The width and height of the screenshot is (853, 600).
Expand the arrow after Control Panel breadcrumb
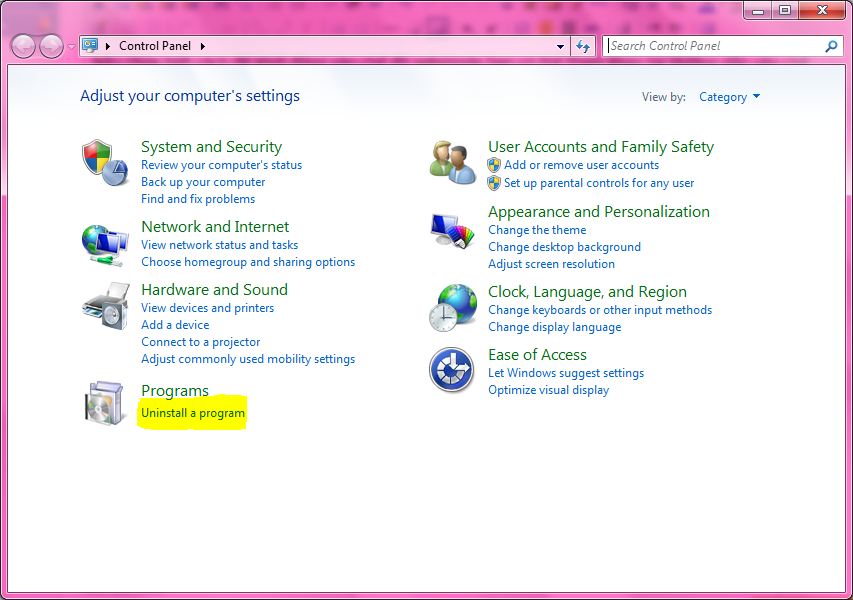[202, 46]
